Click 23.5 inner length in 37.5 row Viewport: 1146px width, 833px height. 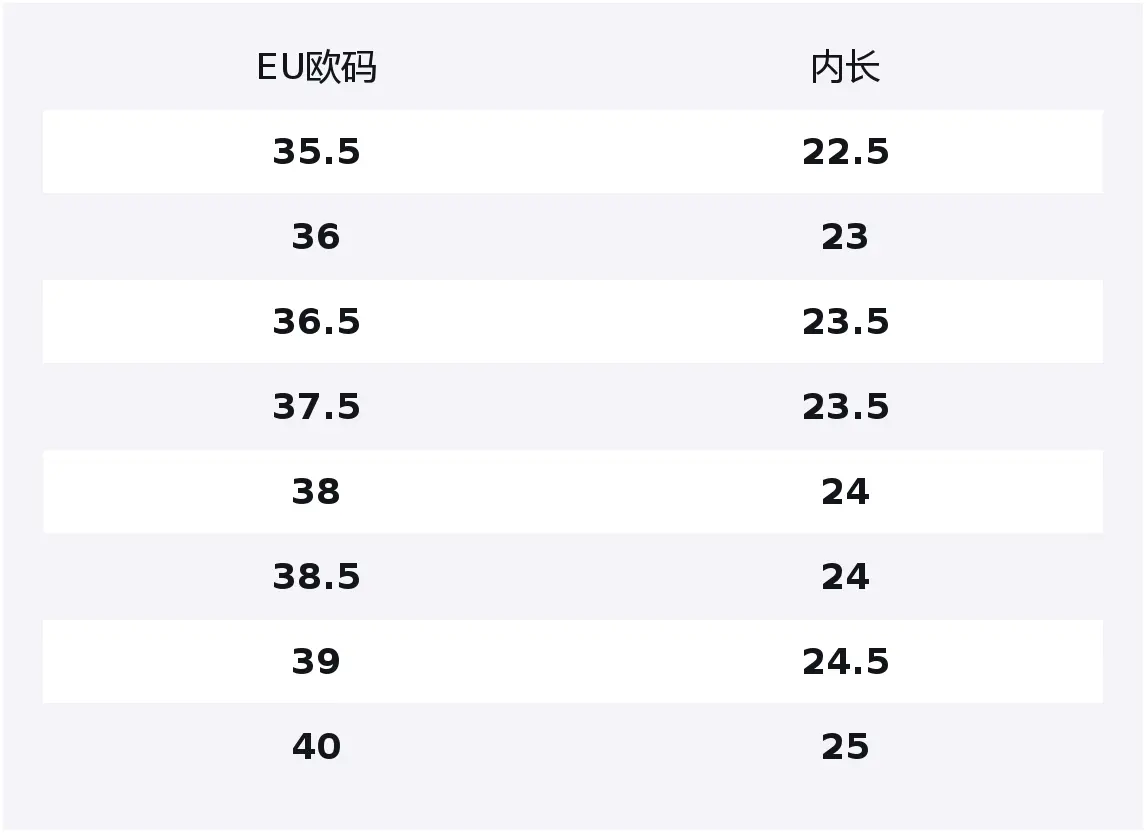pos(845,407)
